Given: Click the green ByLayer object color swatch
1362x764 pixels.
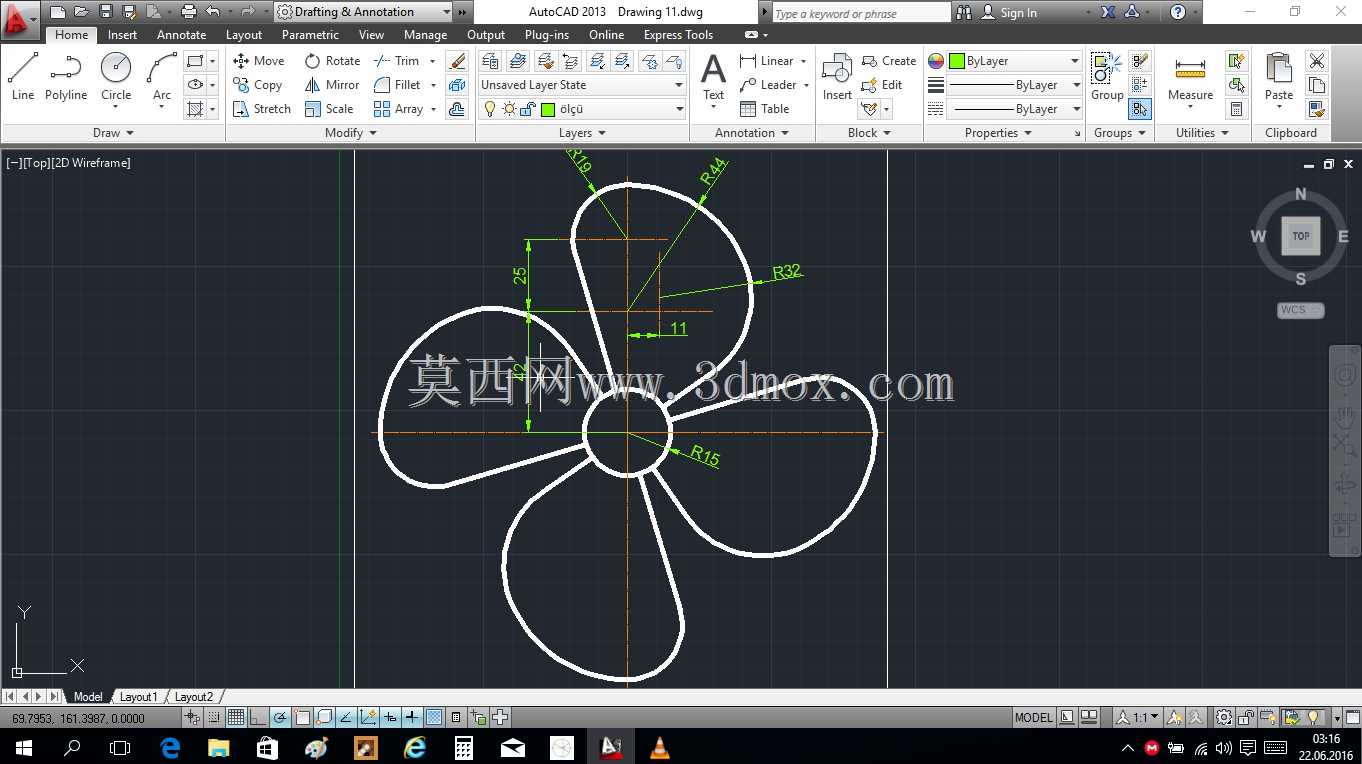Looking at the screenshot, I should pyautogui.click(x=956, y=61).
